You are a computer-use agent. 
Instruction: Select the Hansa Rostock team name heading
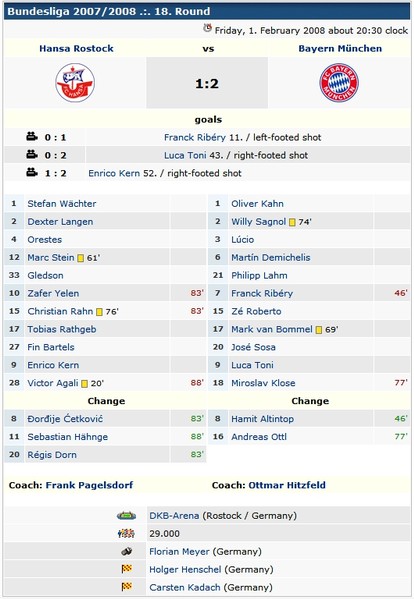coord(76,49)
